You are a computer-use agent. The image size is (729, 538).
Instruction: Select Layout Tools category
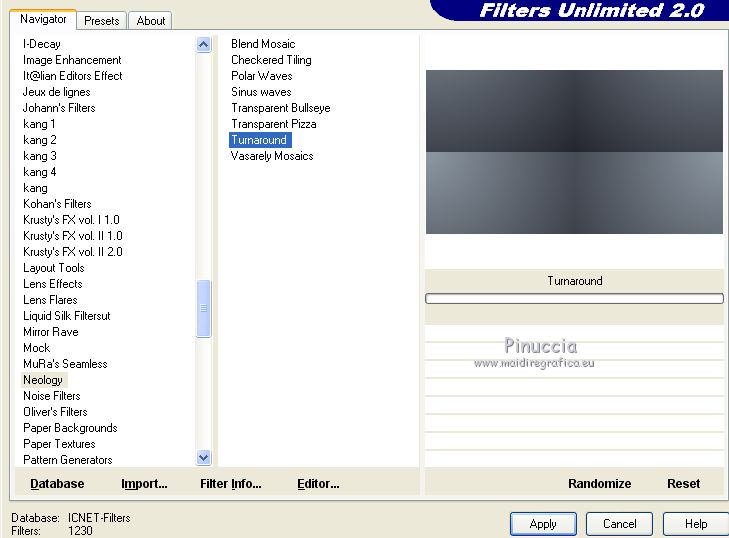(53, 268)
